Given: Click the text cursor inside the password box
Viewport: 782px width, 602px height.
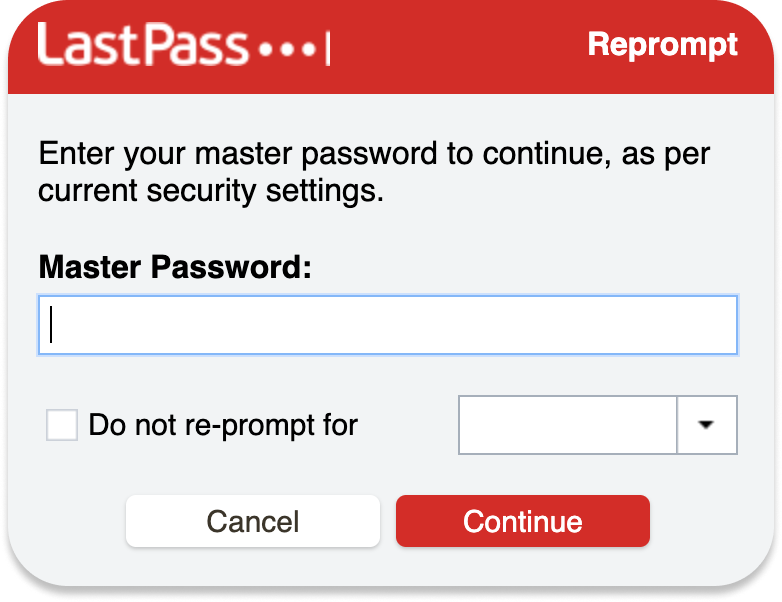Looking at the screenshot, I should [x=51, y=325].
